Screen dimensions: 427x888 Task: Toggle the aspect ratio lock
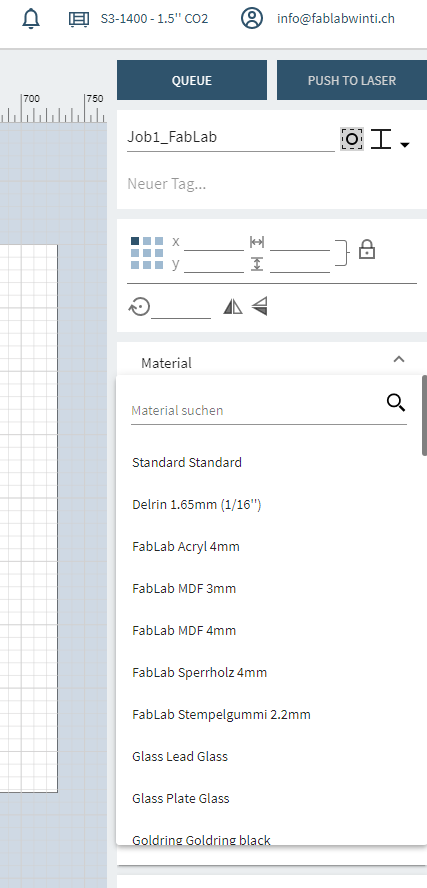point(367,249)
